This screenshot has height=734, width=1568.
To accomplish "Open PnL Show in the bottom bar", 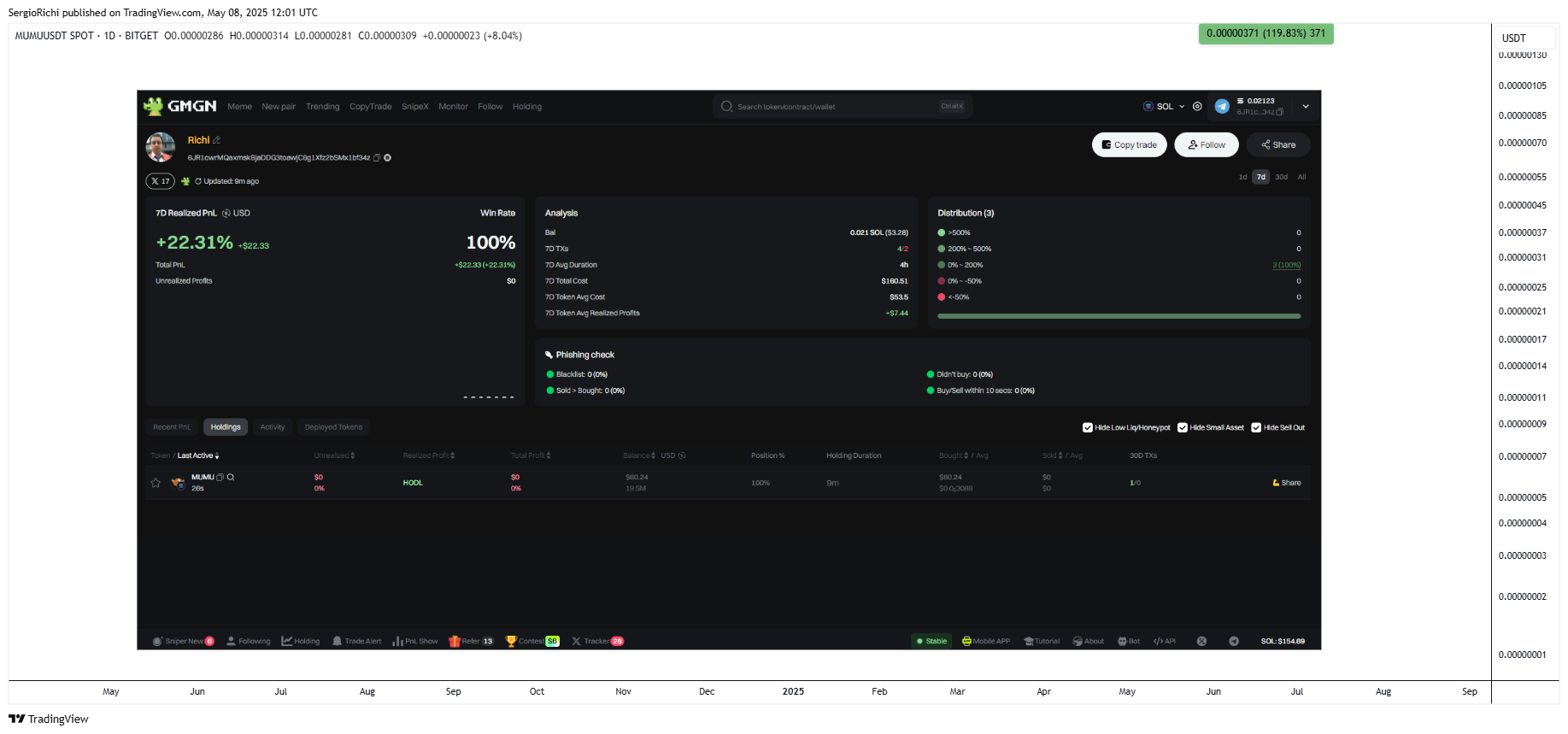I will coord(415,642).
